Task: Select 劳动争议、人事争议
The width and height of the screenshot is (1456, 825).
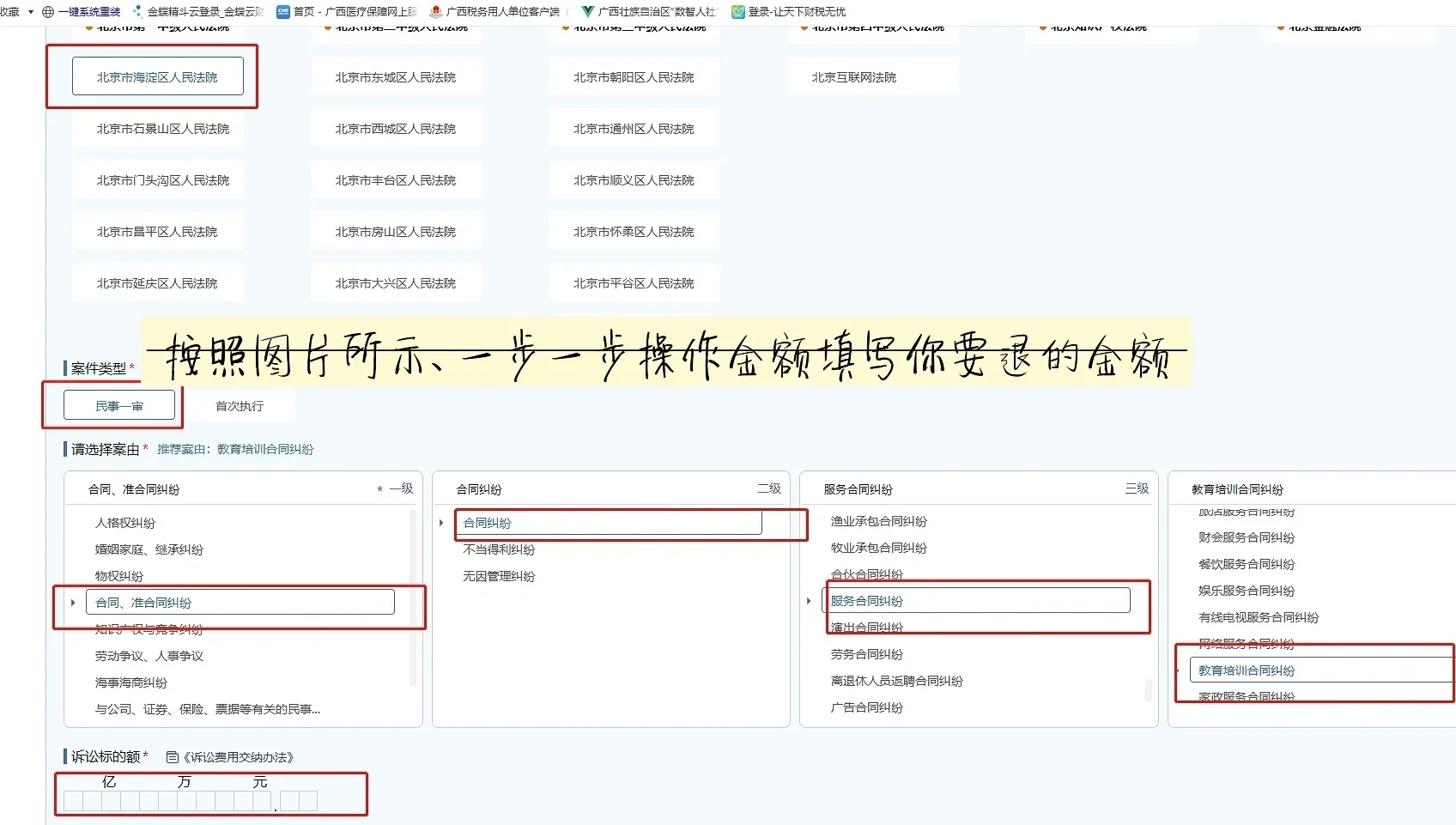Action: coord(149,656)
